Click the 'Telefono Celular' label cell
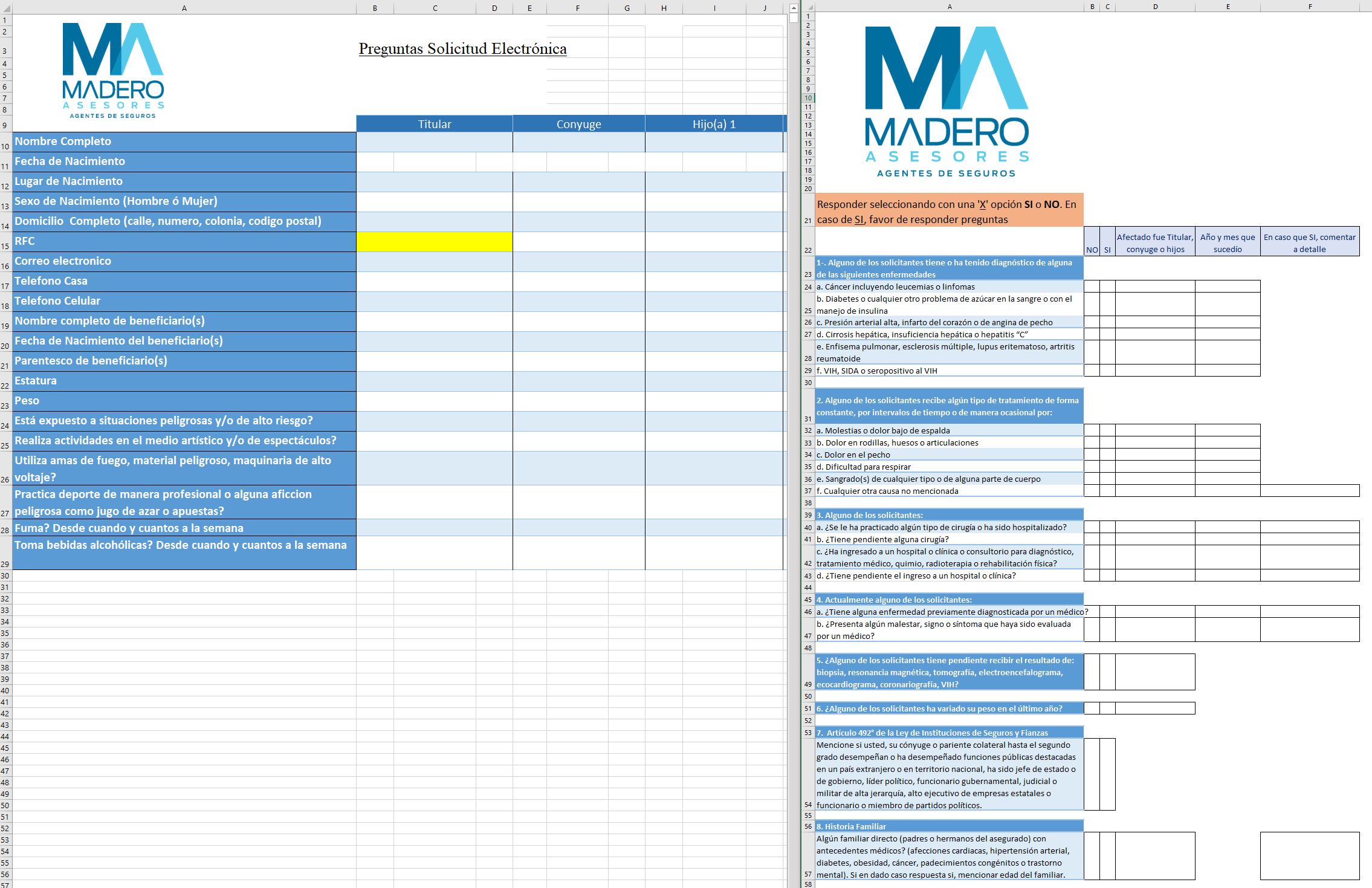This screenshot has height=888, width=1372. tap(184, 302)
